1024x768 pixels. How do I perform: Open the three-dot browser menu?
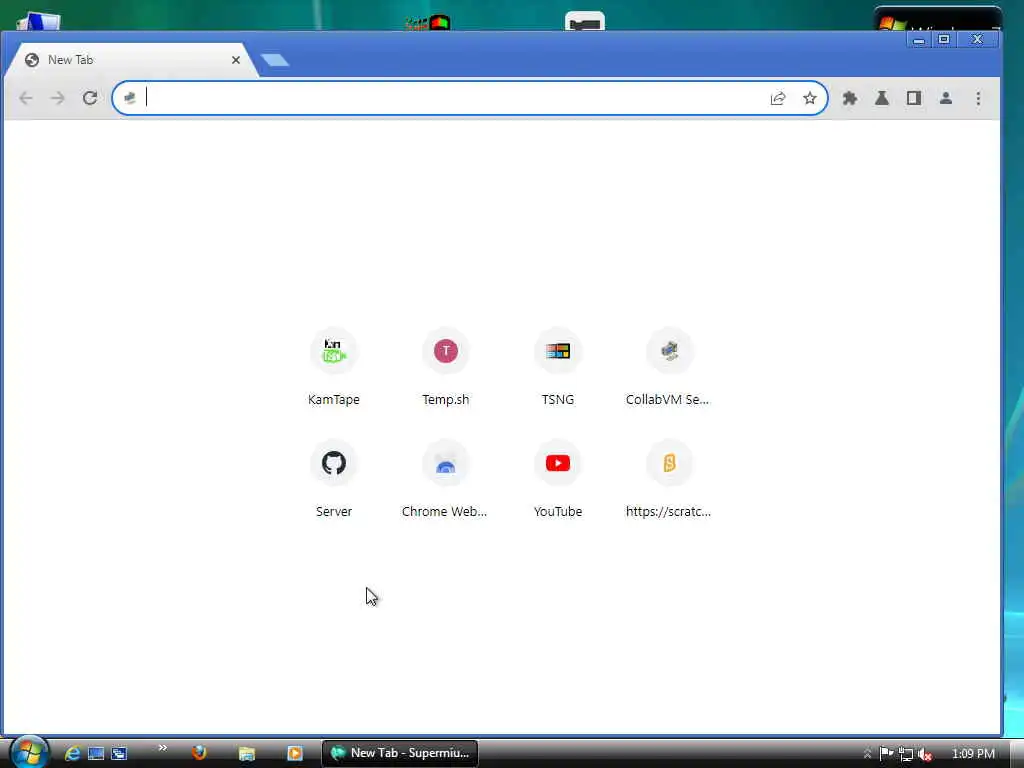click(x=978, y=98)
